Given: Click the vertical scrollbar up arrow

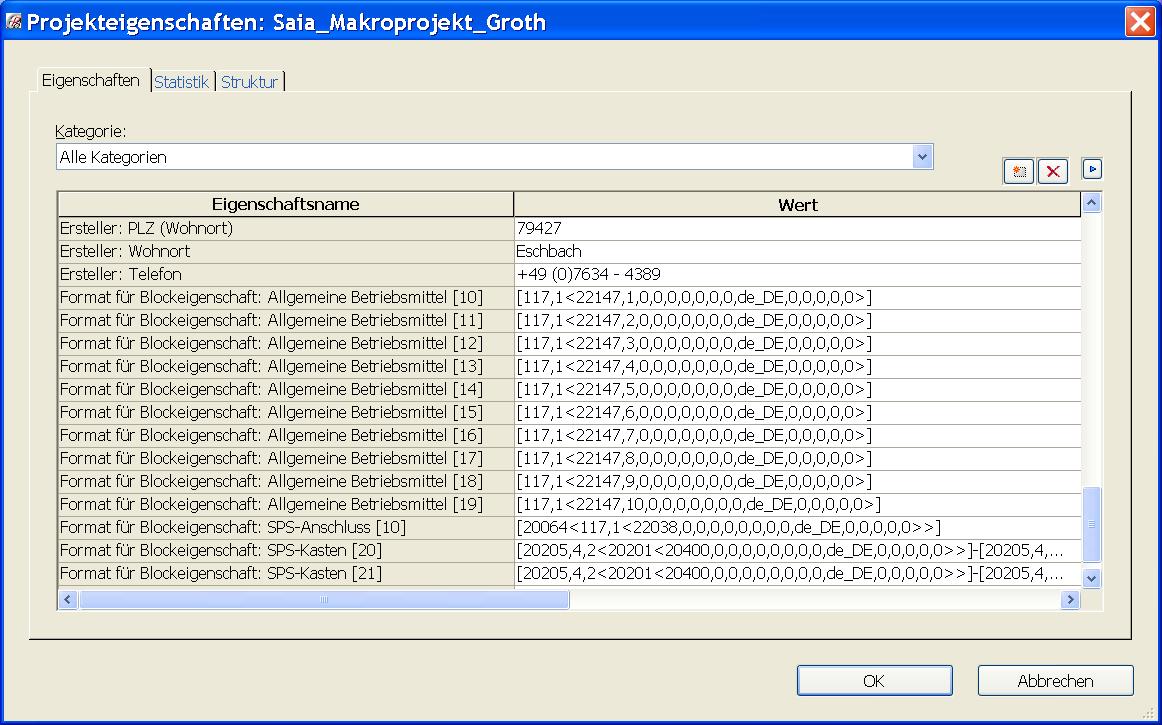Looking at the screenshot, I should pyautogui.click(x=1091, y=204).
